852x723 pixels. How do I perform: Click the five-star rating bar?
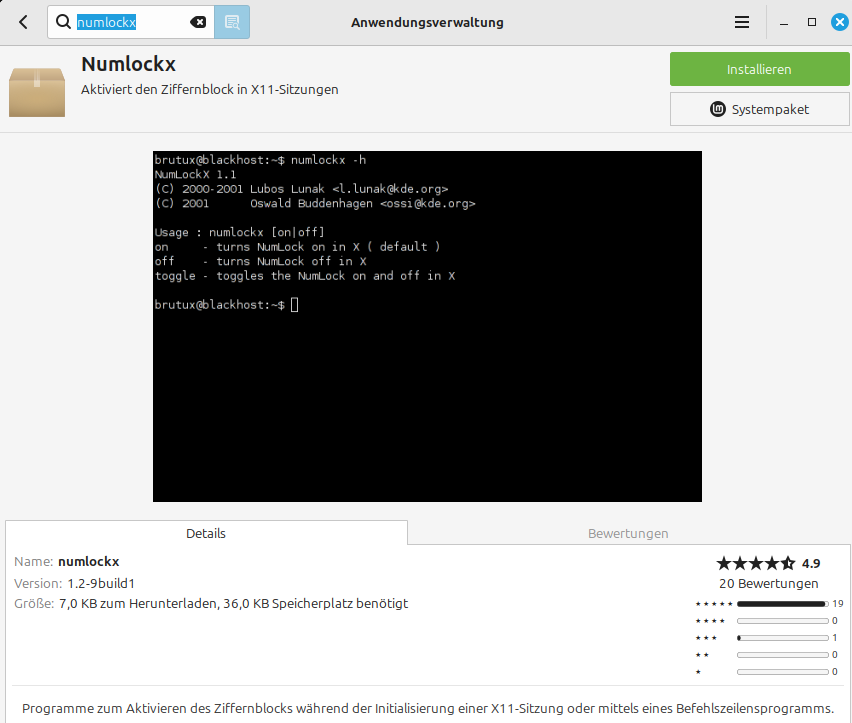coord(782,604)
